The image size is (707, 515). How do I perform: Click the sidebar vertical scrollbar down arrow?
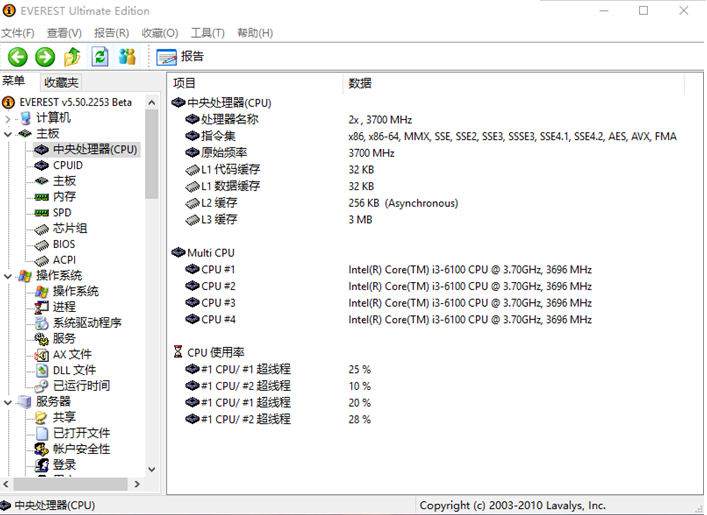coord(152,468)
